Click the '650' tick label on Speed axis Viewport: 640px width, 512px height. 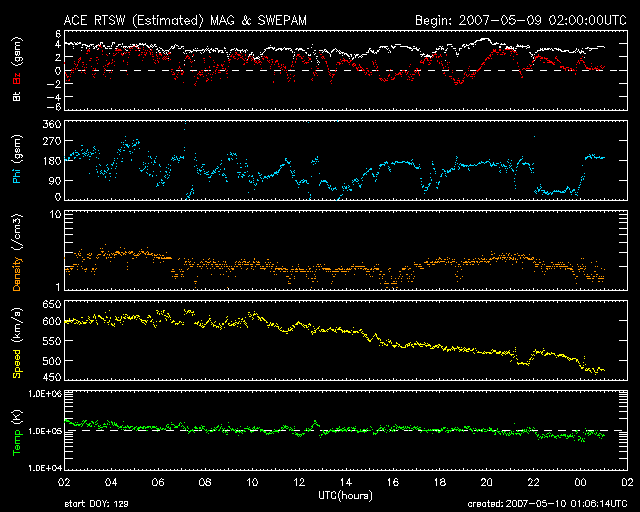52,304
